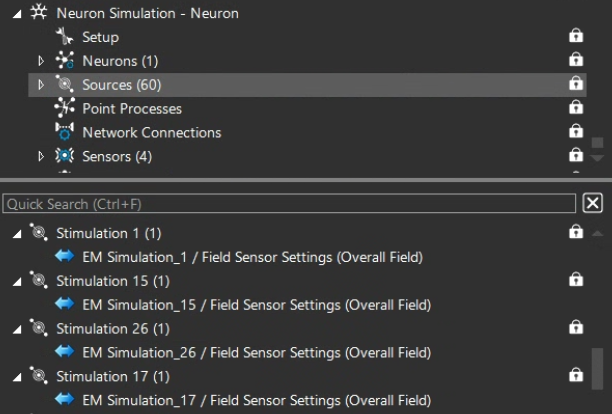Image resolution: width=612 pixels, height=414 pixels.
Task: Click the Quick Search input field
Action: [x=289, y=203]
